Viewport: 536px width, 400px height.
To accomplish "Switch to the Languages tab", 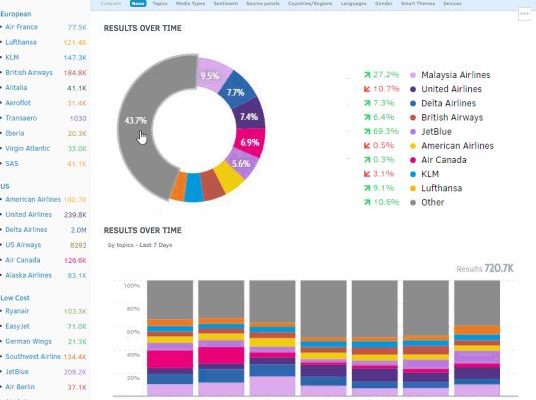I will point(353,3).
